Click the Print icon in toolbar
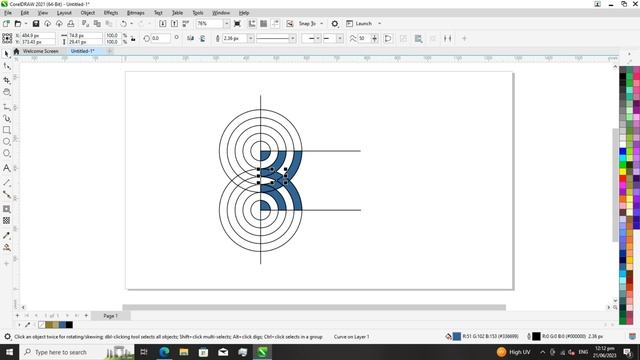640x360 pixels. click(71, 24)
